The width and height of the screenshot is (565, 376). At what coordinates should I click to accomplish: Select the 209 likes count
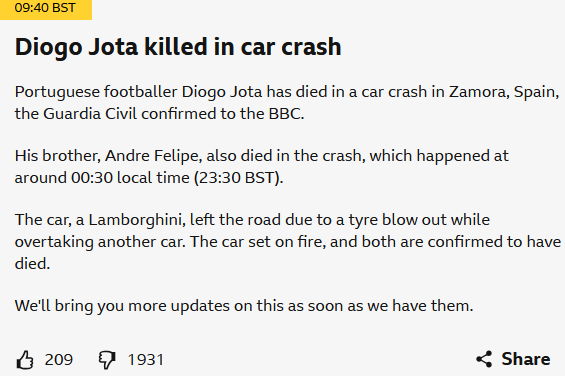(59, 360)
